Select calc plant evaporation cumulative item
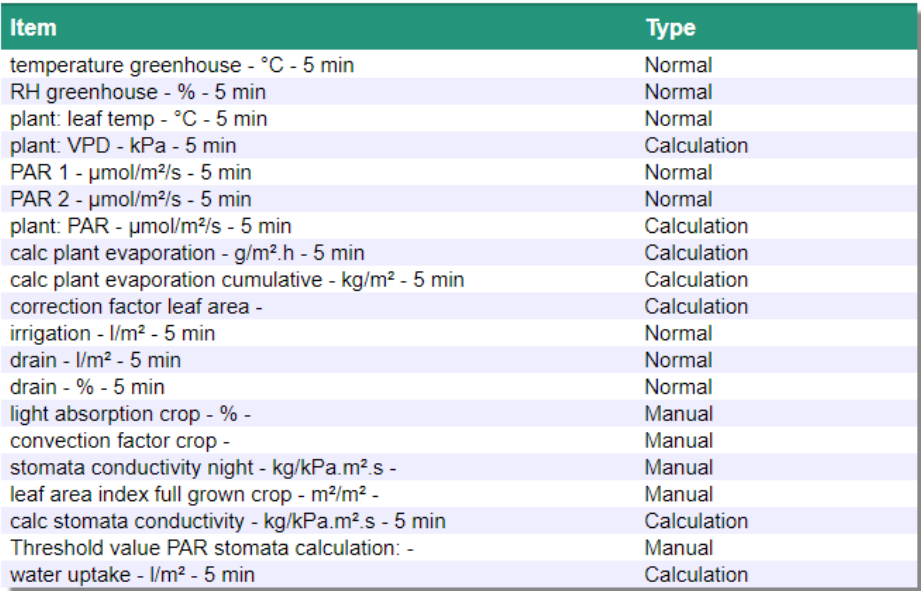 point(237,280)
